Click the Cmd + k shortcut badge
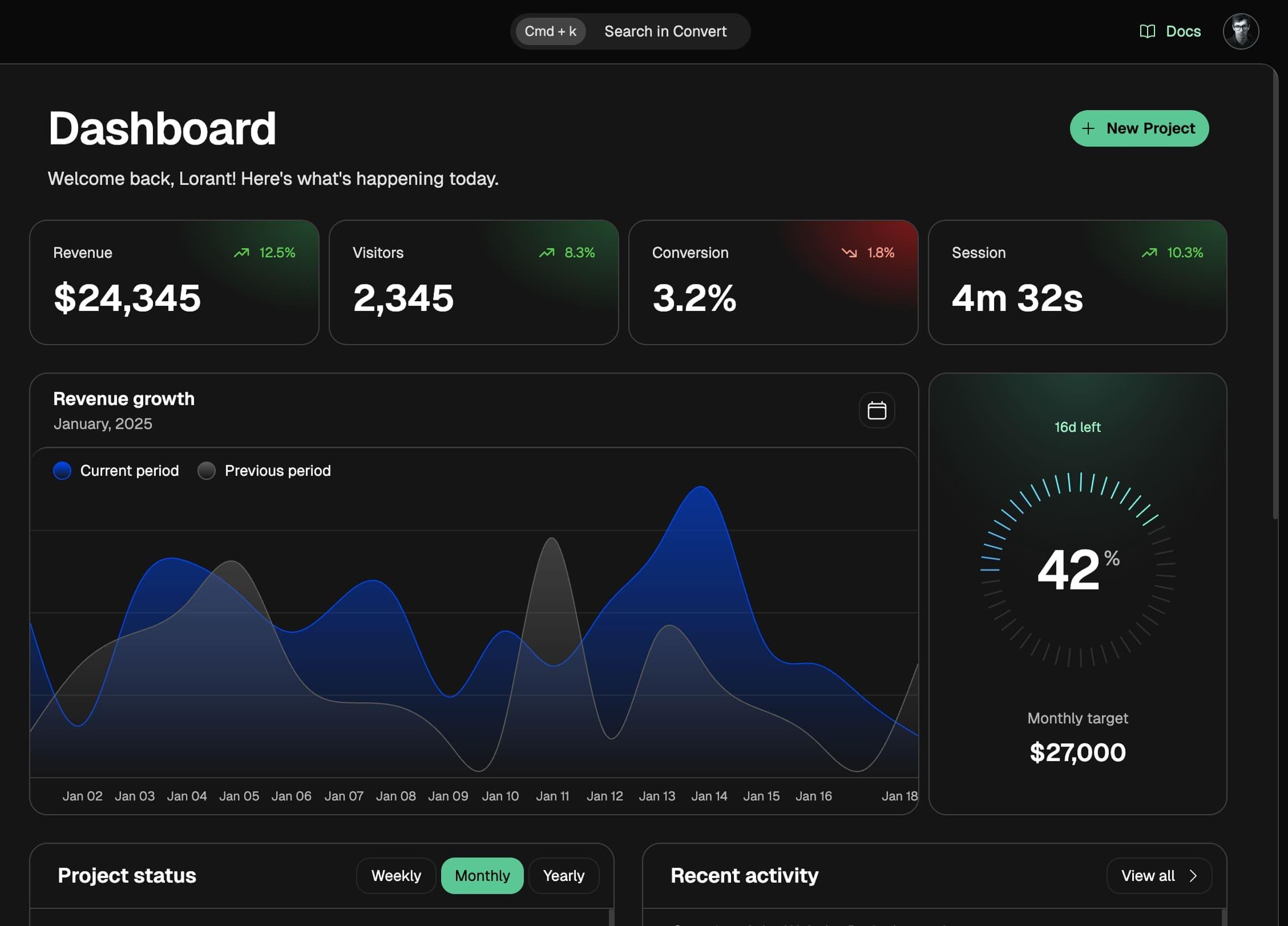Screen dimensions: 1288x926 click(550, 31)
